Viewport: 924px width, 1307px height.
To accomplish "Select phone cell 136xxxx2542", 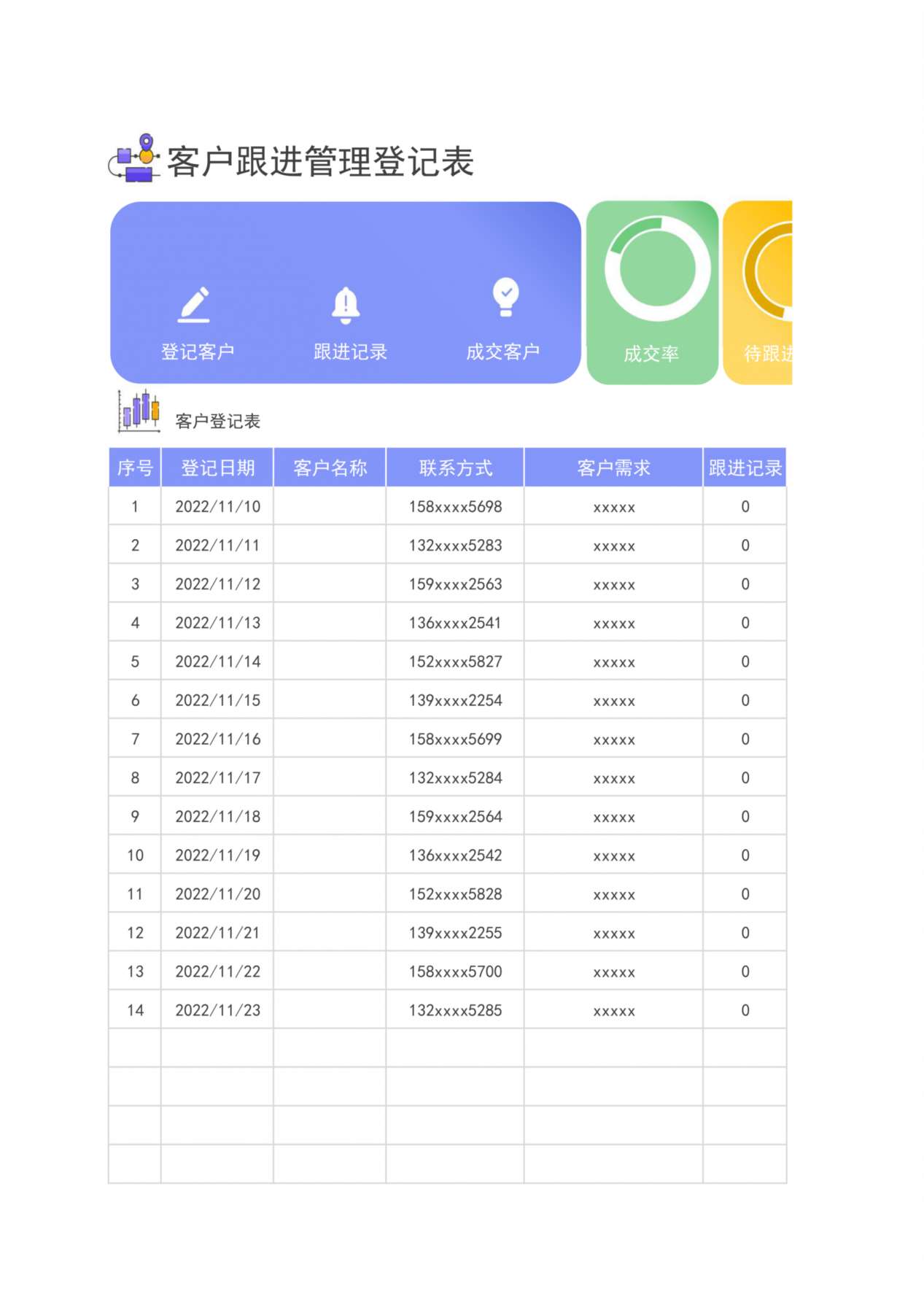I will 455,854.
